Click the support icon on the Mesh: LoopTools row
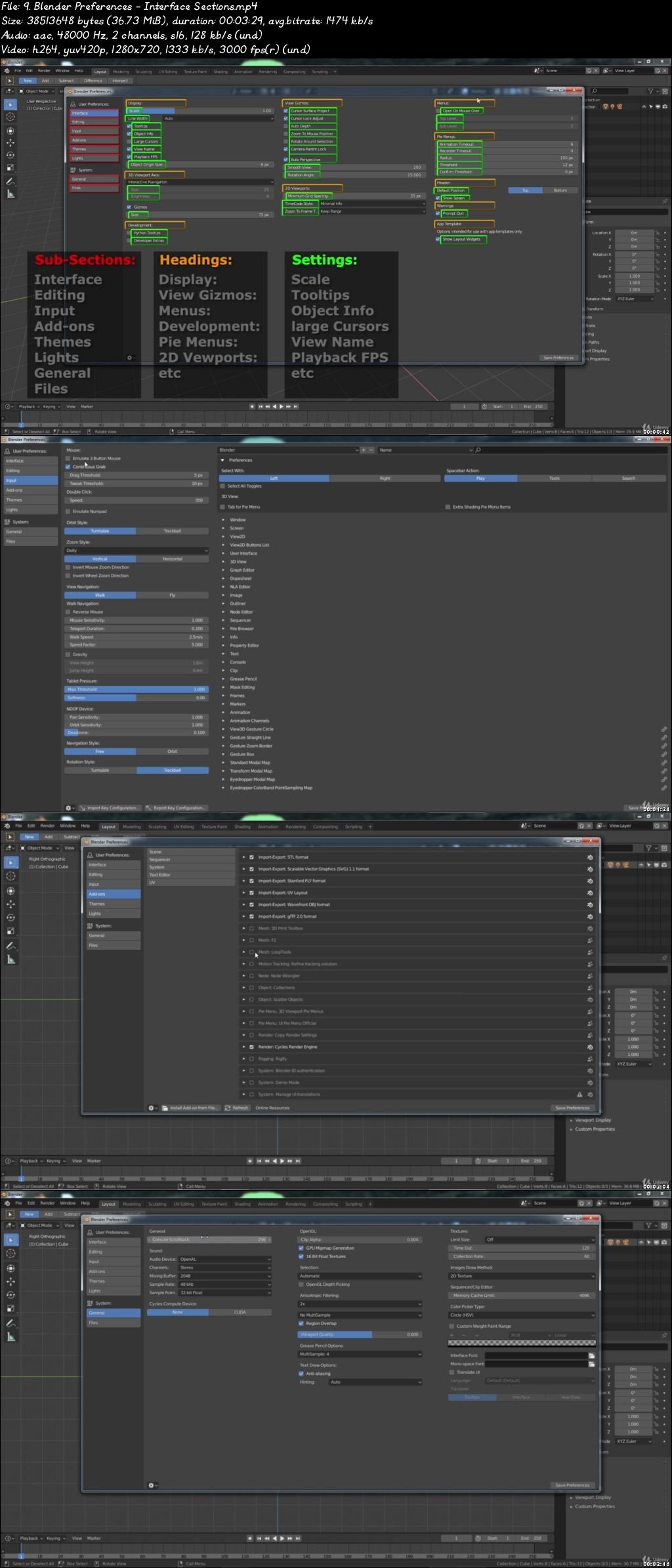672x1568 pixels. [590, 952]
